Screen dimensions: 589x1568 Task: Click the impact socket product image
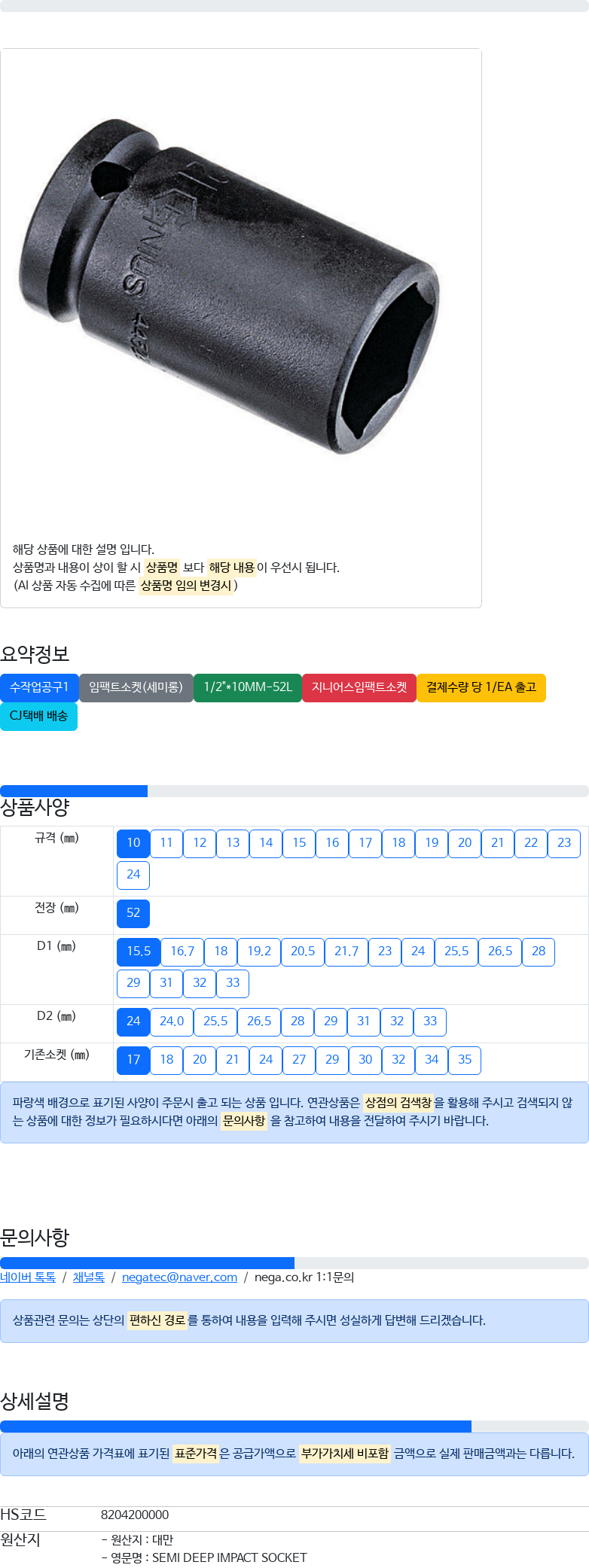228,287
